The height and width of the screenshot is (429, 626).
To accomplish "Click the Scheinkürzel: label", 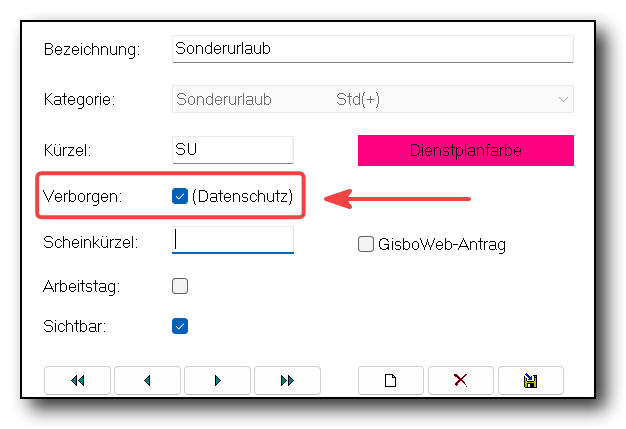I will [x=91, y=242].
